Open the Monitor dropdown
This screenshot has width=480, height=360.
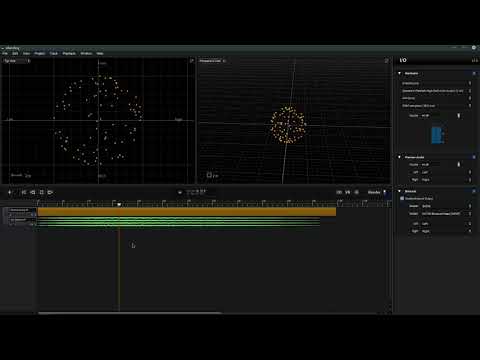point(377,192)
